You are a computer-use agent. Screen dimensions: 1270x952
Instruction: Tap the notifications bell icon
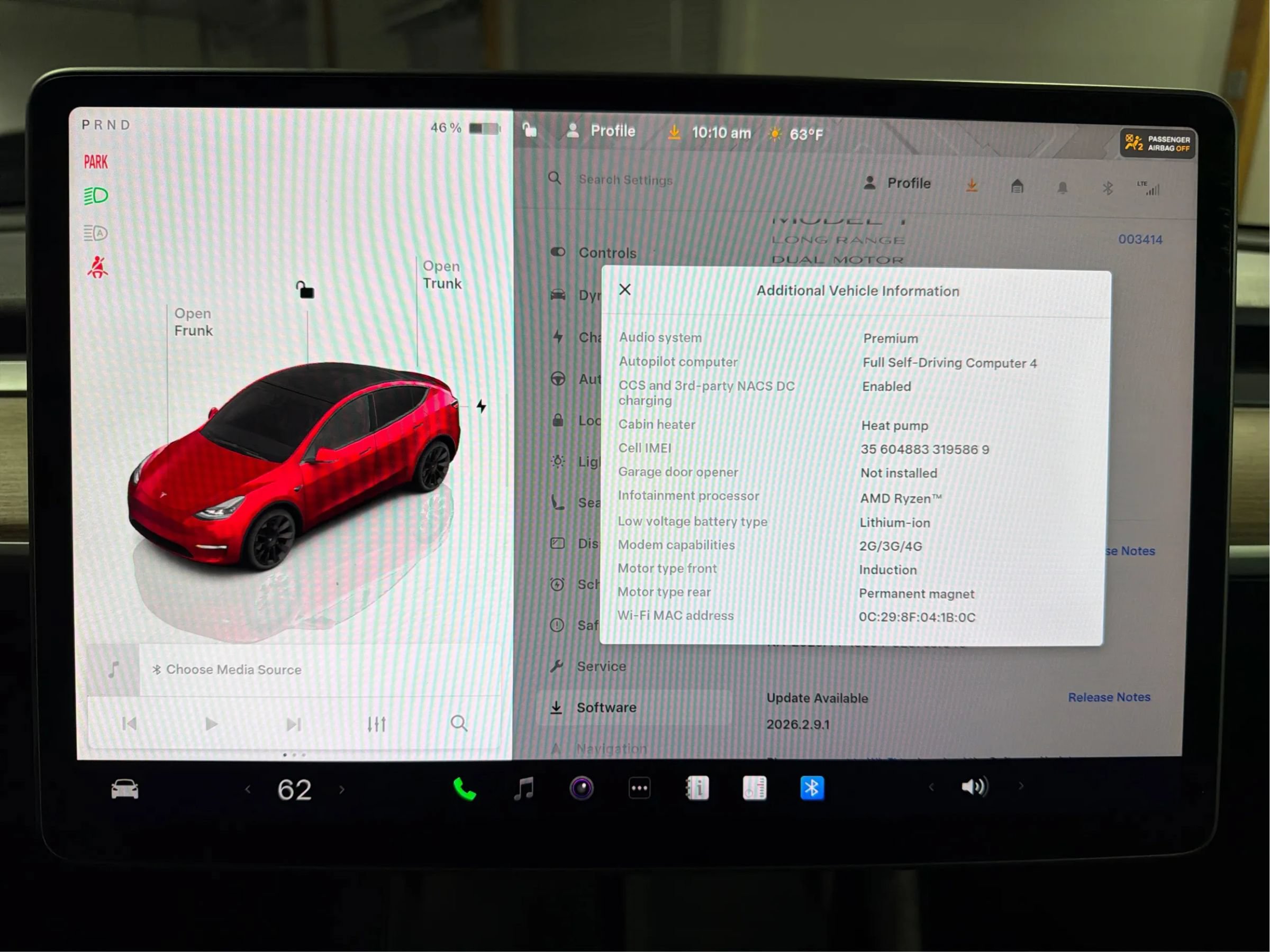click(x=1063, y=187)
